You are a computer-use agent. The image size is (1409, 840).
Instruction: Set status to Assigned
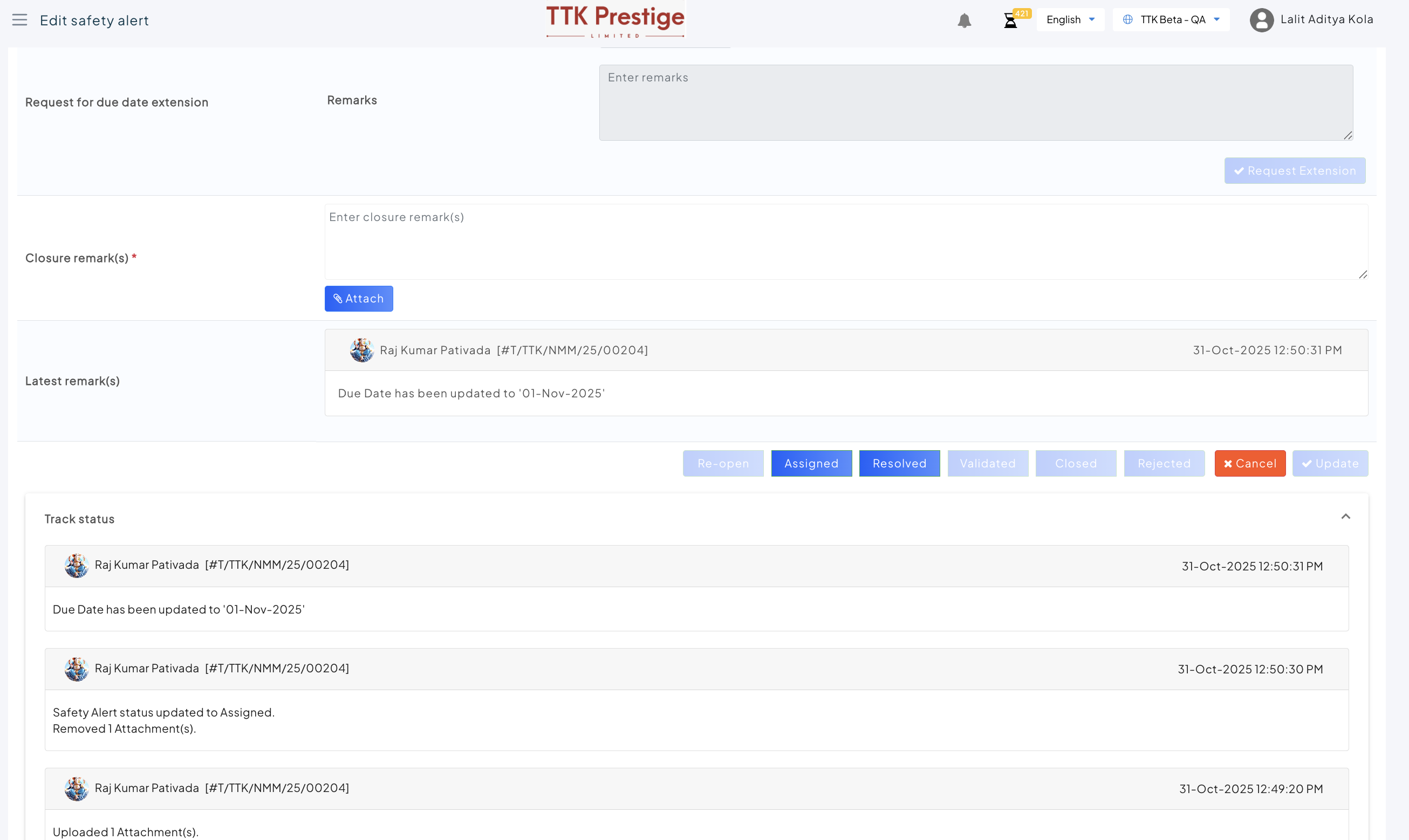(811, 464)
